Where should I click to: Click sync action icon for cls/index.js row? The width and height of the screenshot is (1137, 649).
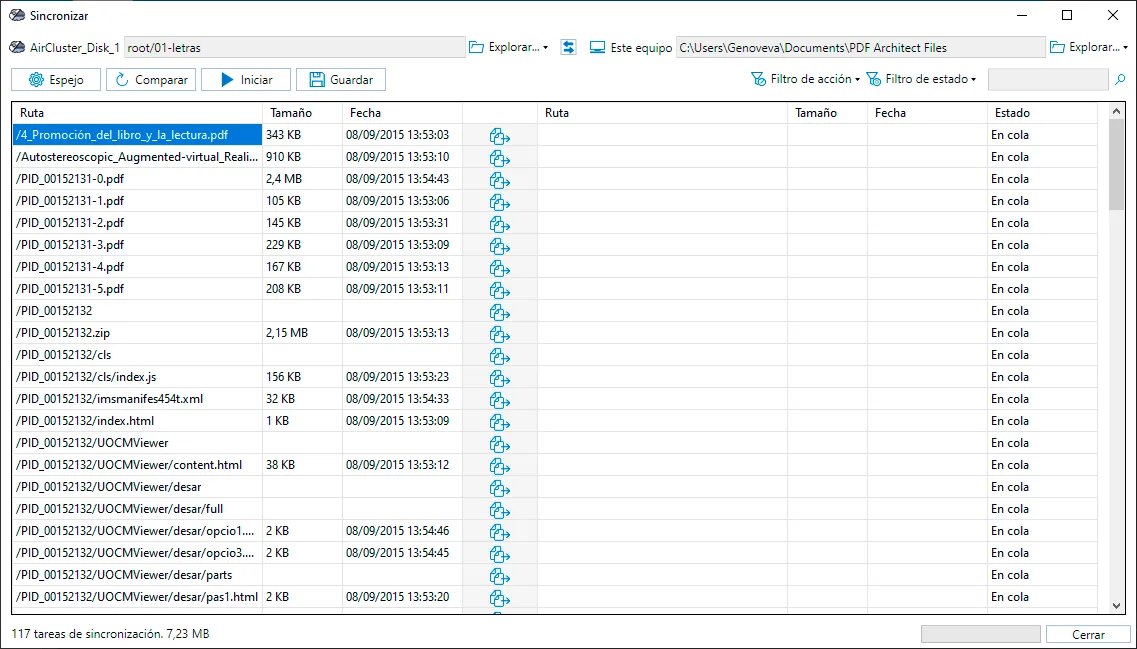(x=500, y=378)
